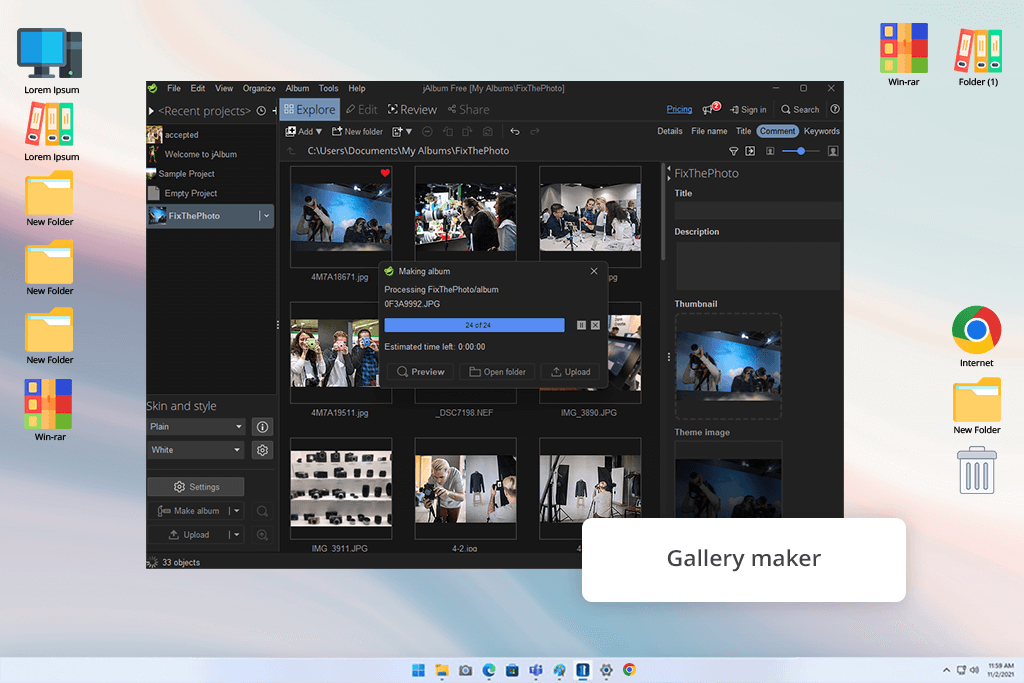Image resolution: width=1024 pixels, height=683 pixels.
Task: Click Preview in the Making album dialog
Action: 421,372
